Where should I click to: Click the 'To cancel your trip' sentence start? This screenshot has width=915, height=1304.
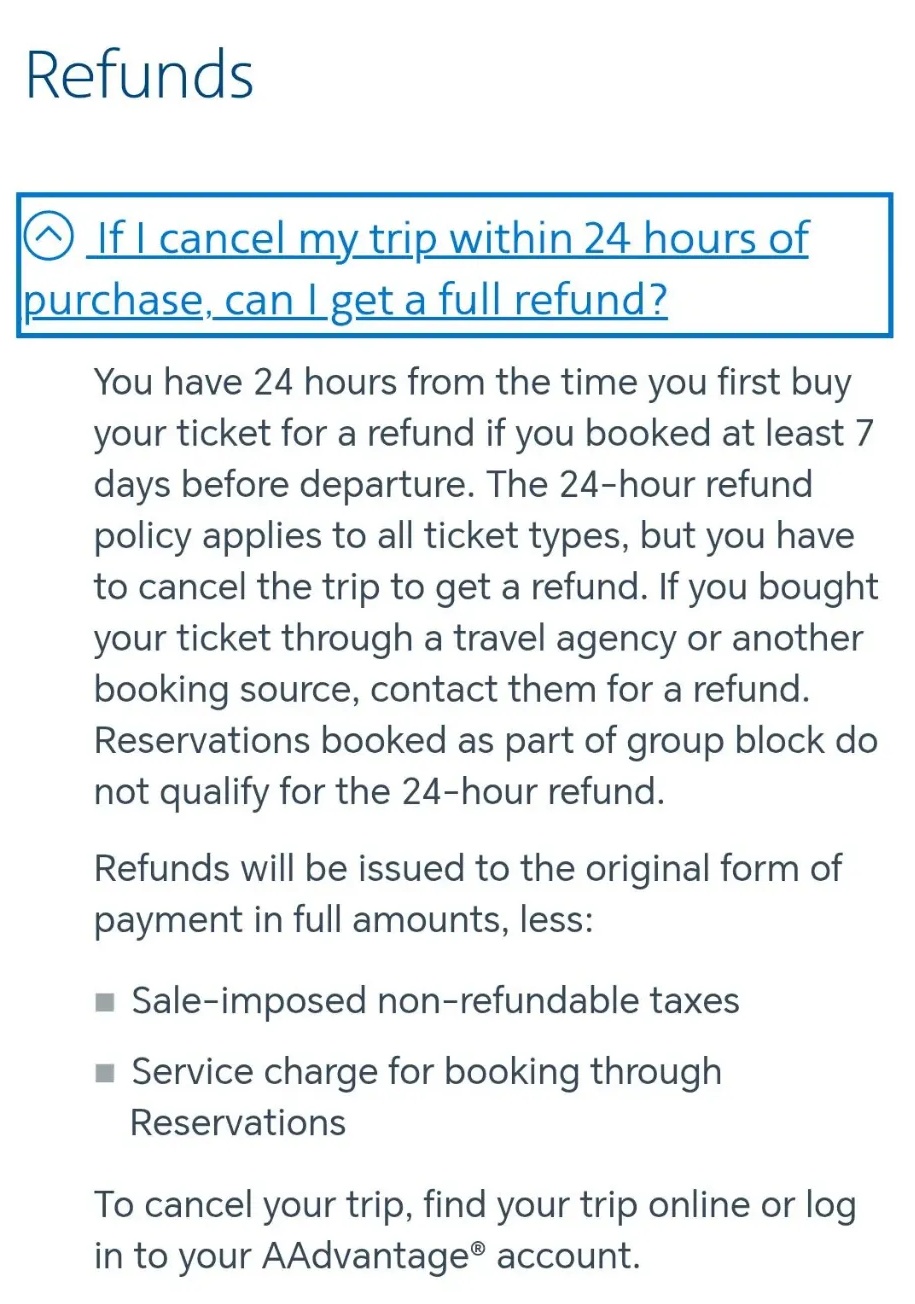(x=253, y=1205)
